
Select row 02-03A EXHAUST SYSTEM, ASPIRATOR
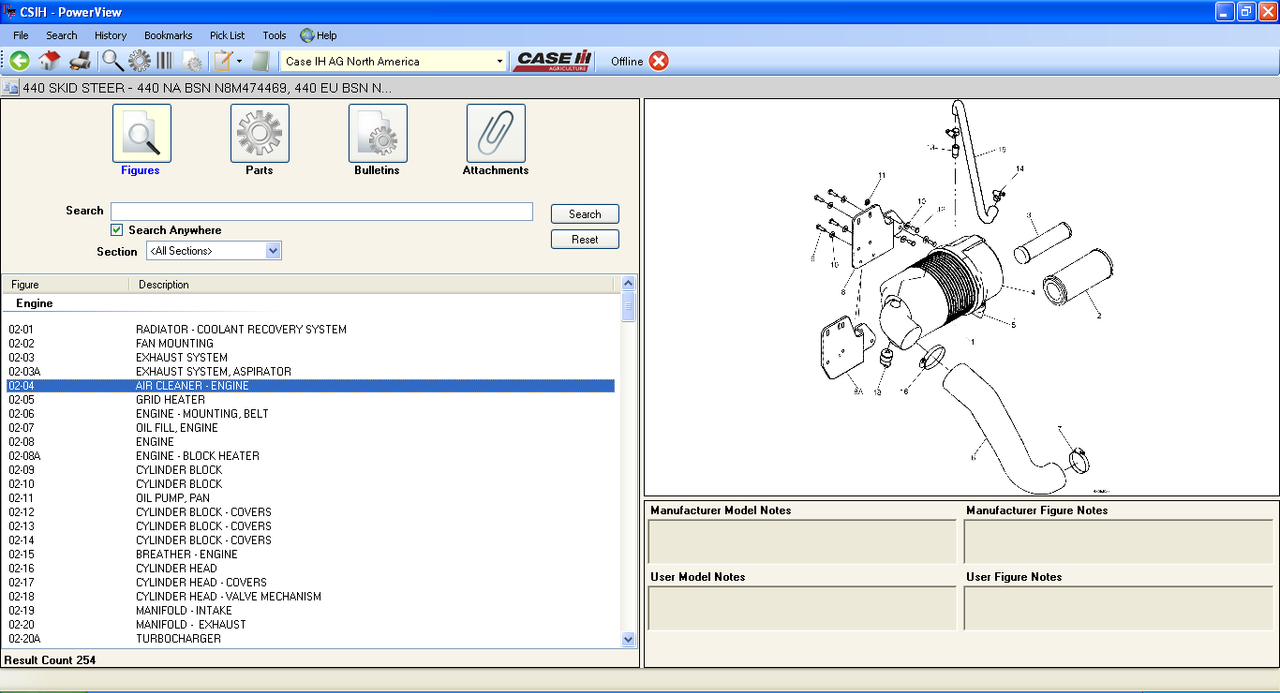tap(310, 372)
